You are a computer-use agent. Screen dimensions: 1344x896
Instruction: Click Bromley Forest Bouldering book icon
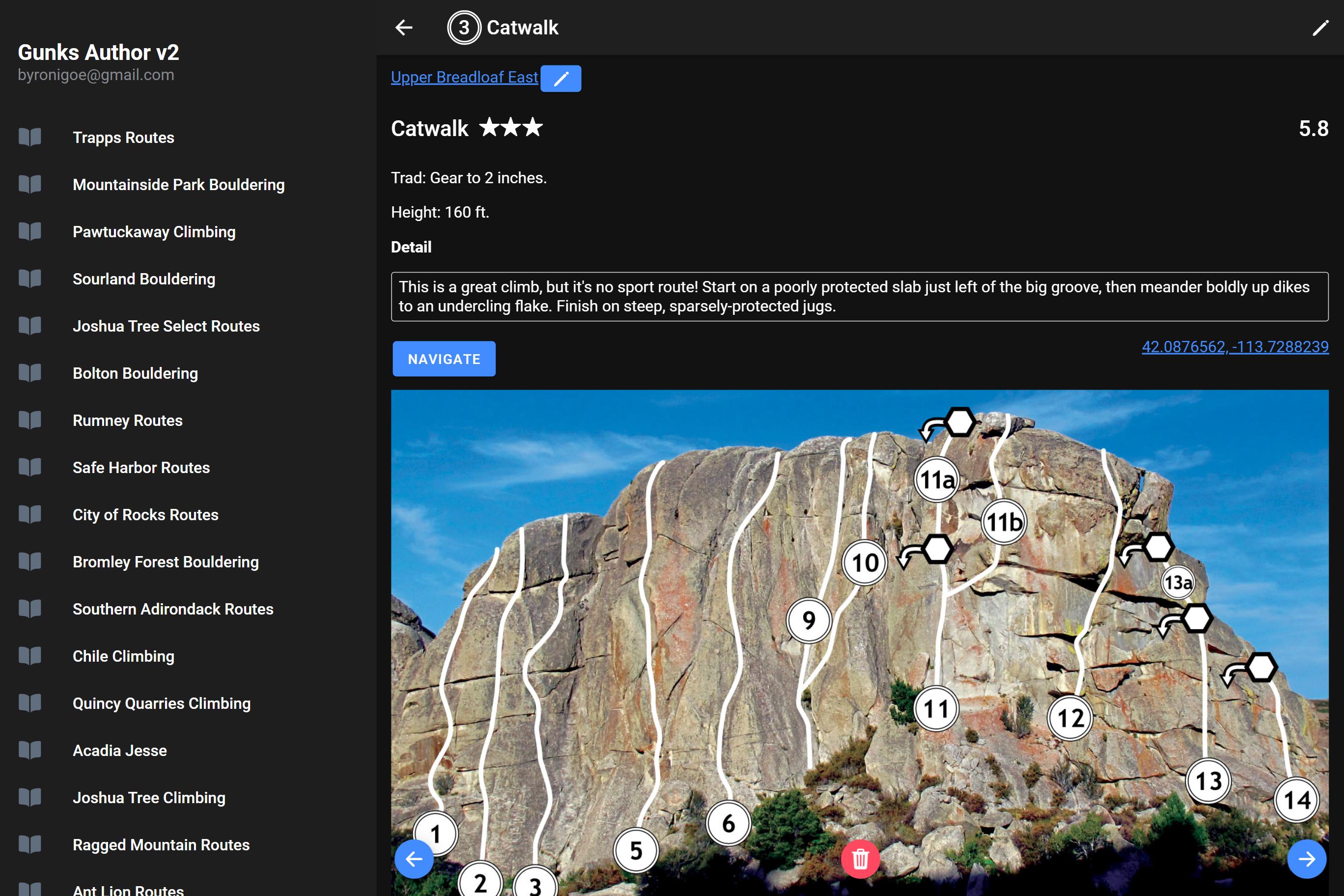click(x=29, y=561)
